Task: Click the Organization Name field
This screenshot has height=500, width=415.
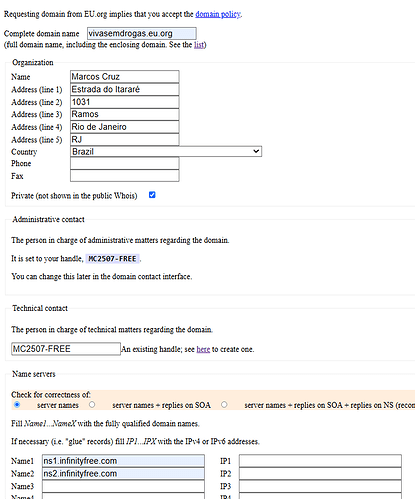Action: [125, 77]
